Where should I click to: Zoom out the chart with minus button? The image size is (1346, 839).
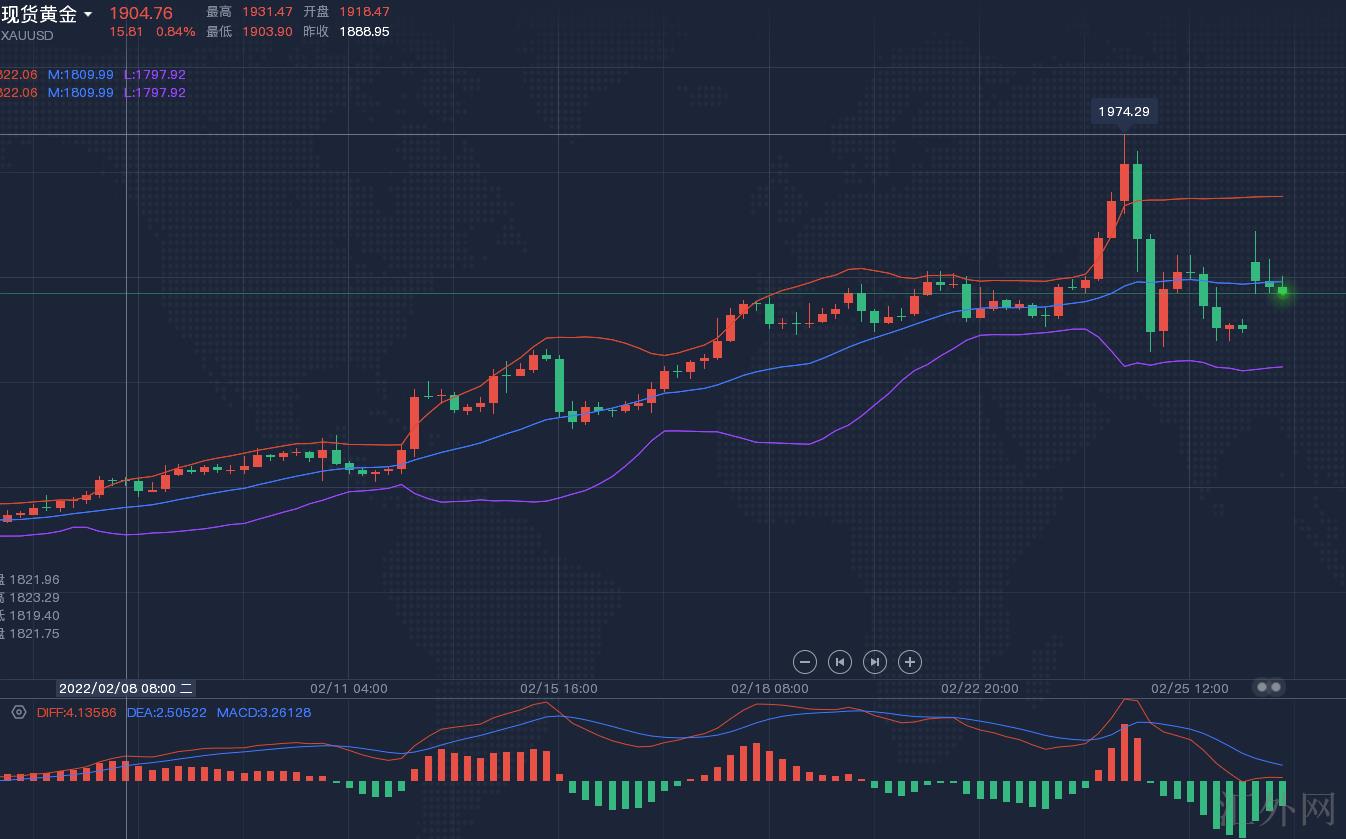(805, 662)
